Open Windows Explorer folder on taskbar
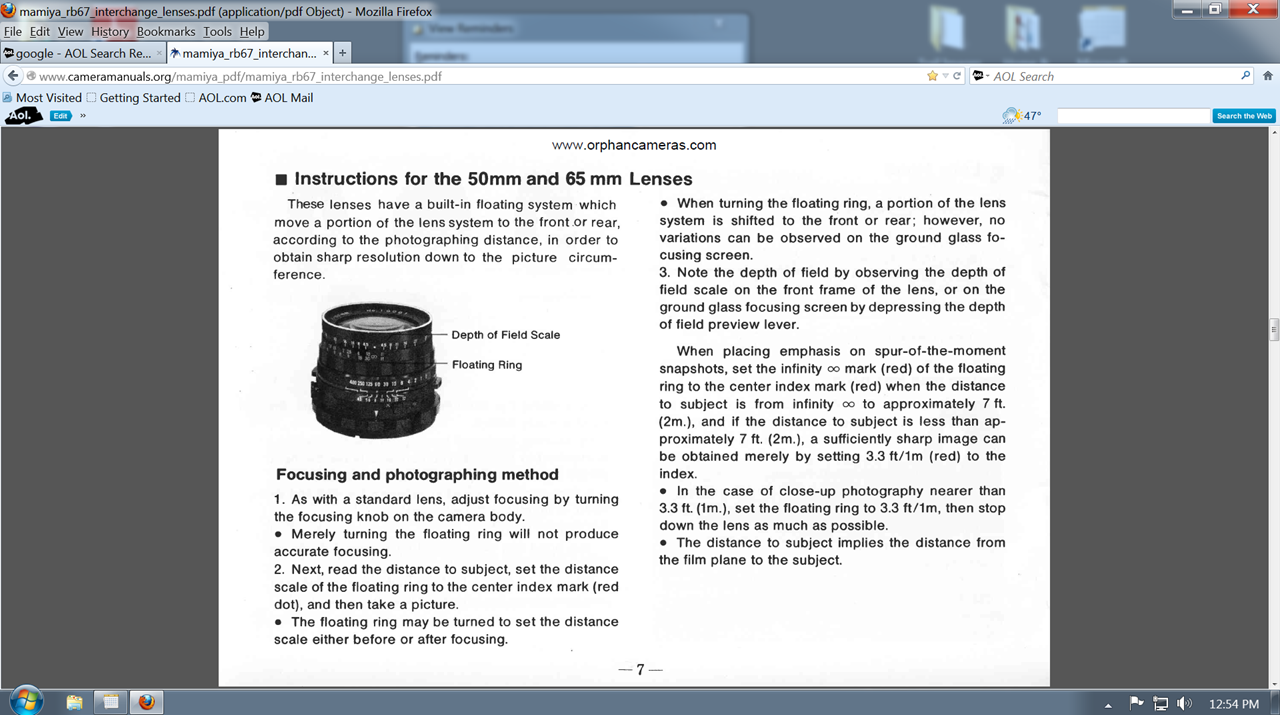The width and height of the screenshot is (1280, 715). tap(74, 702)
